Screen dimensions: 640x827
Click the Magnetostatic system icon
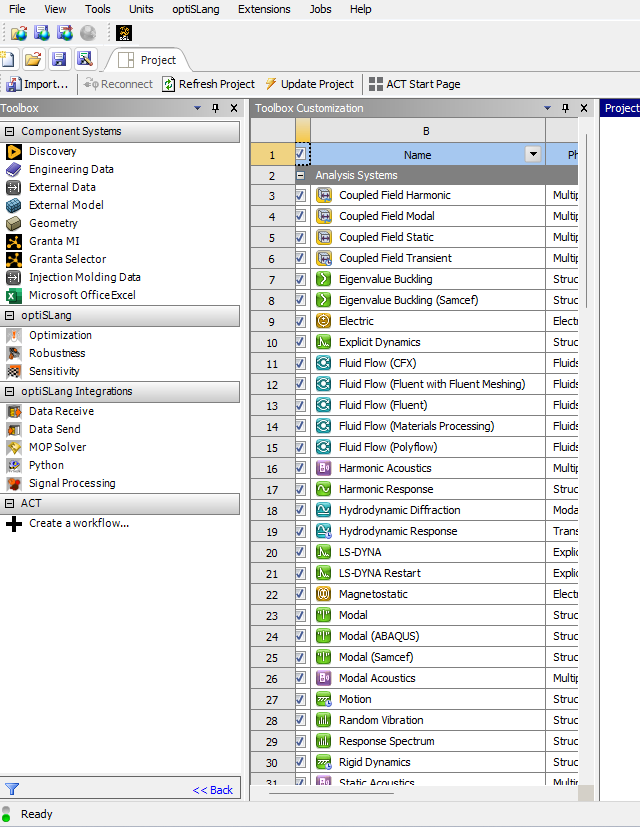pos(323,594)
